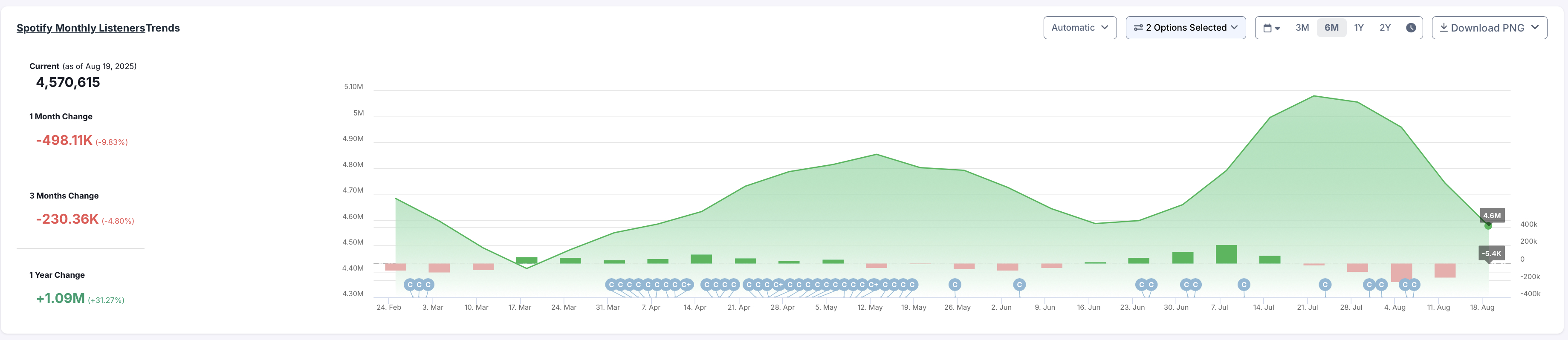Select the green change bar at 14. Apr
This screenshot has height=340, width=1568.
click(x=701, y=259)
